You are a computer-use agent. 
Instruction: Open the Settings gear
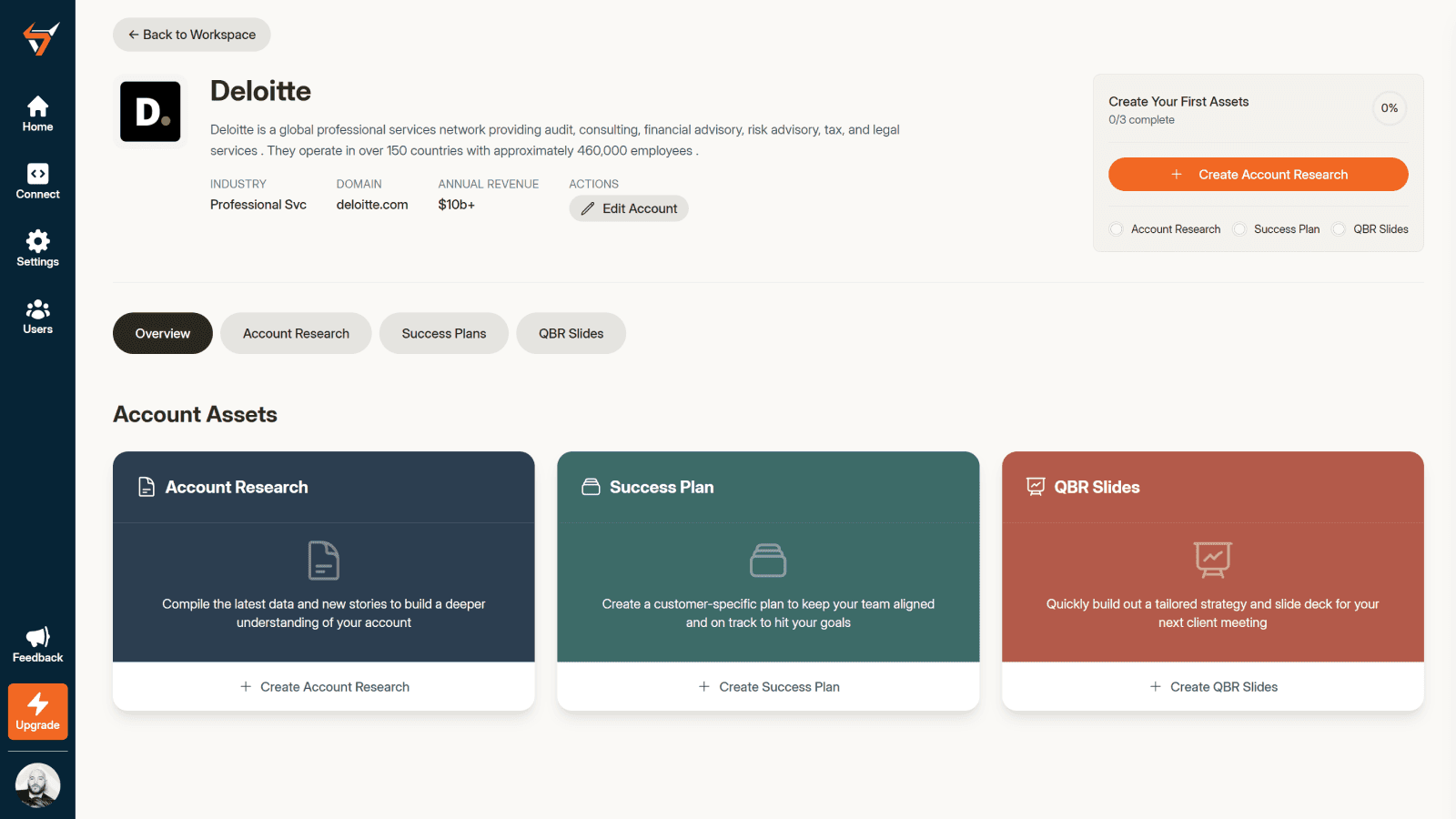37,249
